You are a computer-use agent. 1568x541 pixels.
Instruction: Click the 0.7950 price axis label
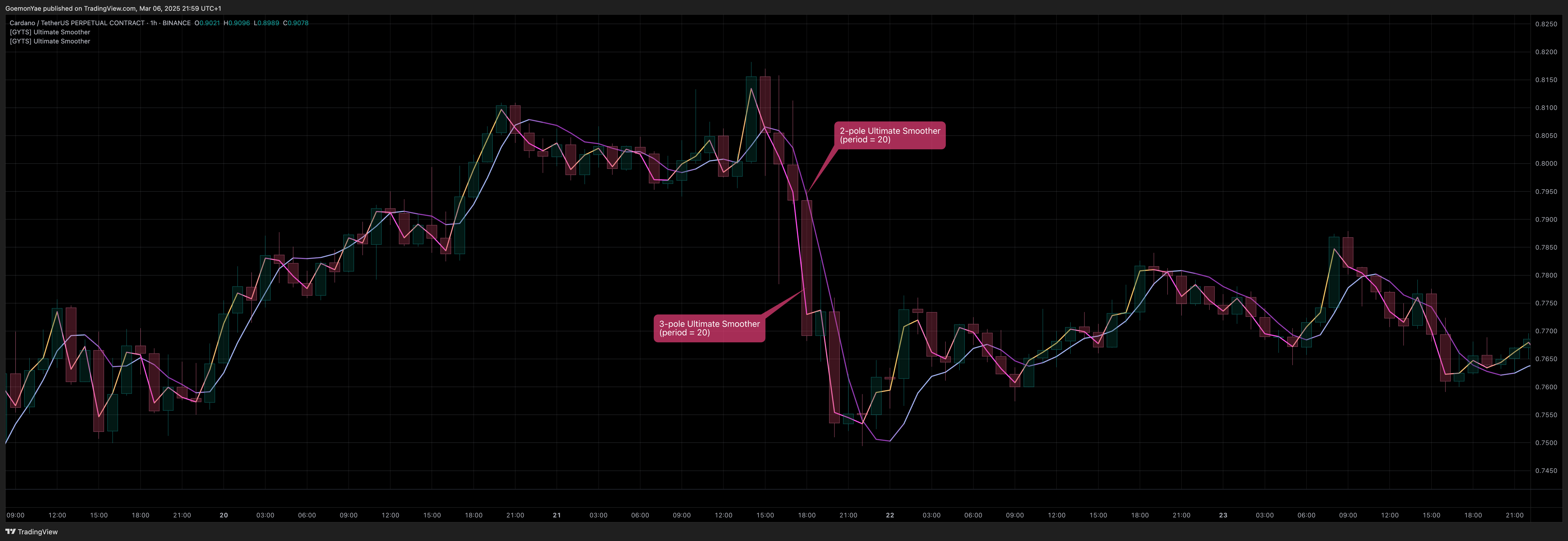pyautogui.click(x=1546, y=192)
